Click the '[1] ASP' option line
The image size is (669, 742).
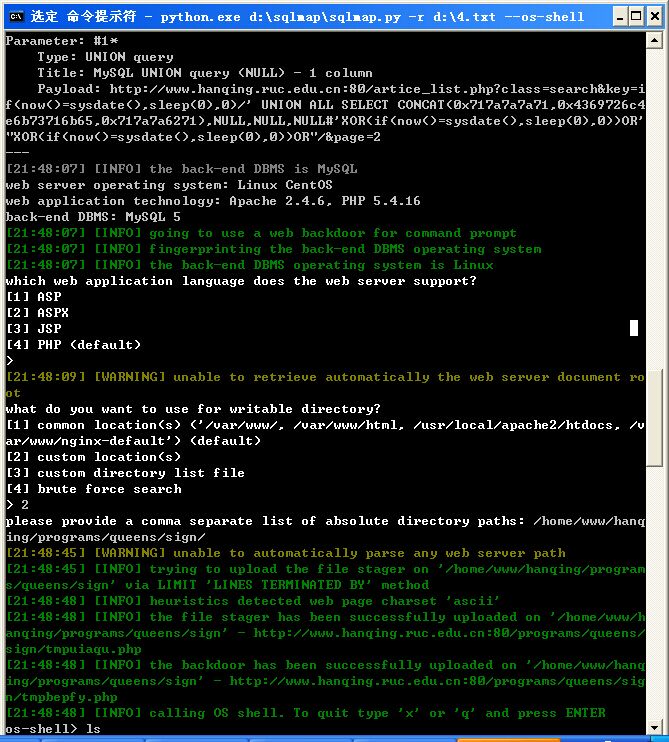tap(34, 297)
